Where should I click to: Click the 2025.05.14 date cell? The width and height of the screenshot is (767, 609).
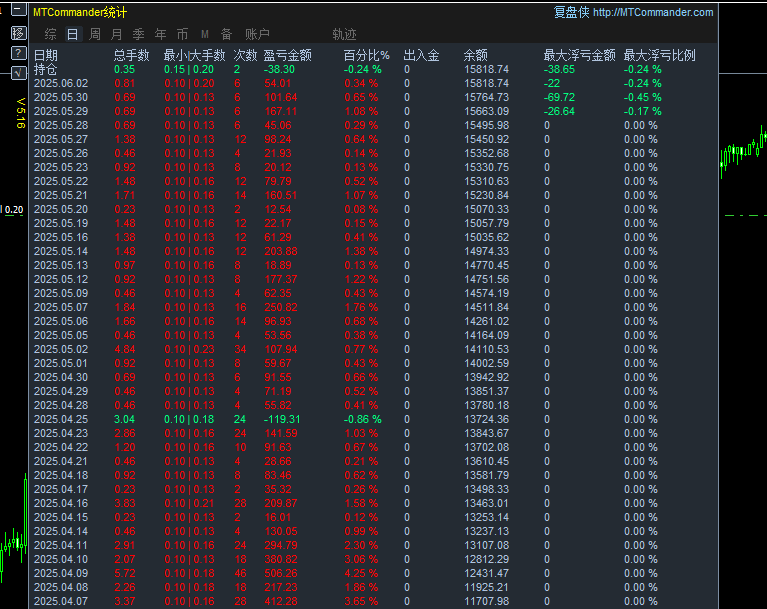tap(61, 251)
